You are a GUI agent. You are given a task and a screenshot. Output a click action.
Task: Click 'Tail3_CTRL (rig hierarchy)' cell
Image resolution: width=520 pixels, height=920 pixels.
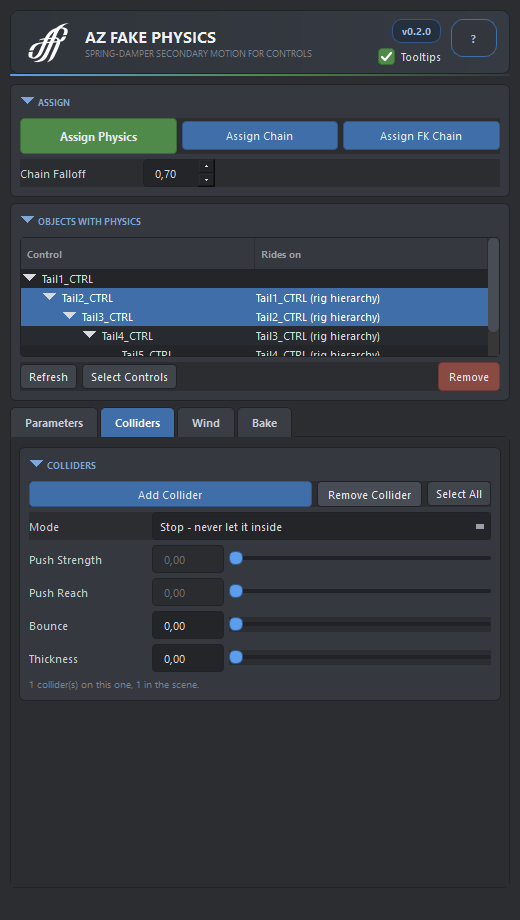point(318,336)
